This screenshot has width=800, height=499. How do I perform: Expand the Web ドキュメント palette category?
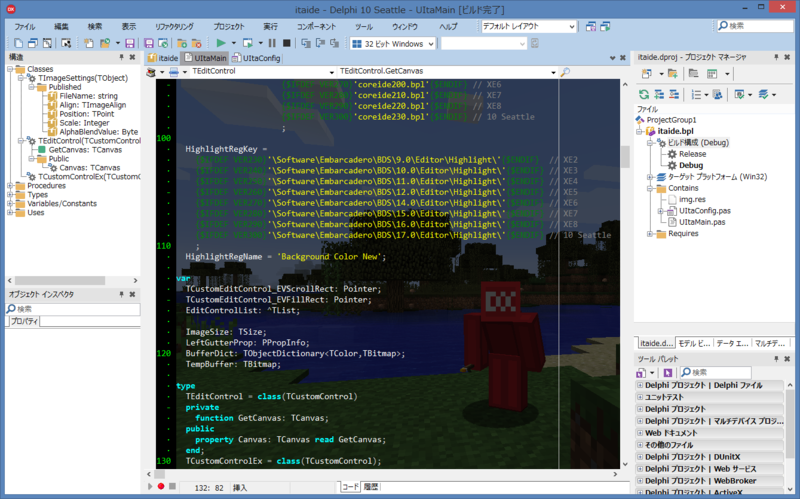(640, 433)
